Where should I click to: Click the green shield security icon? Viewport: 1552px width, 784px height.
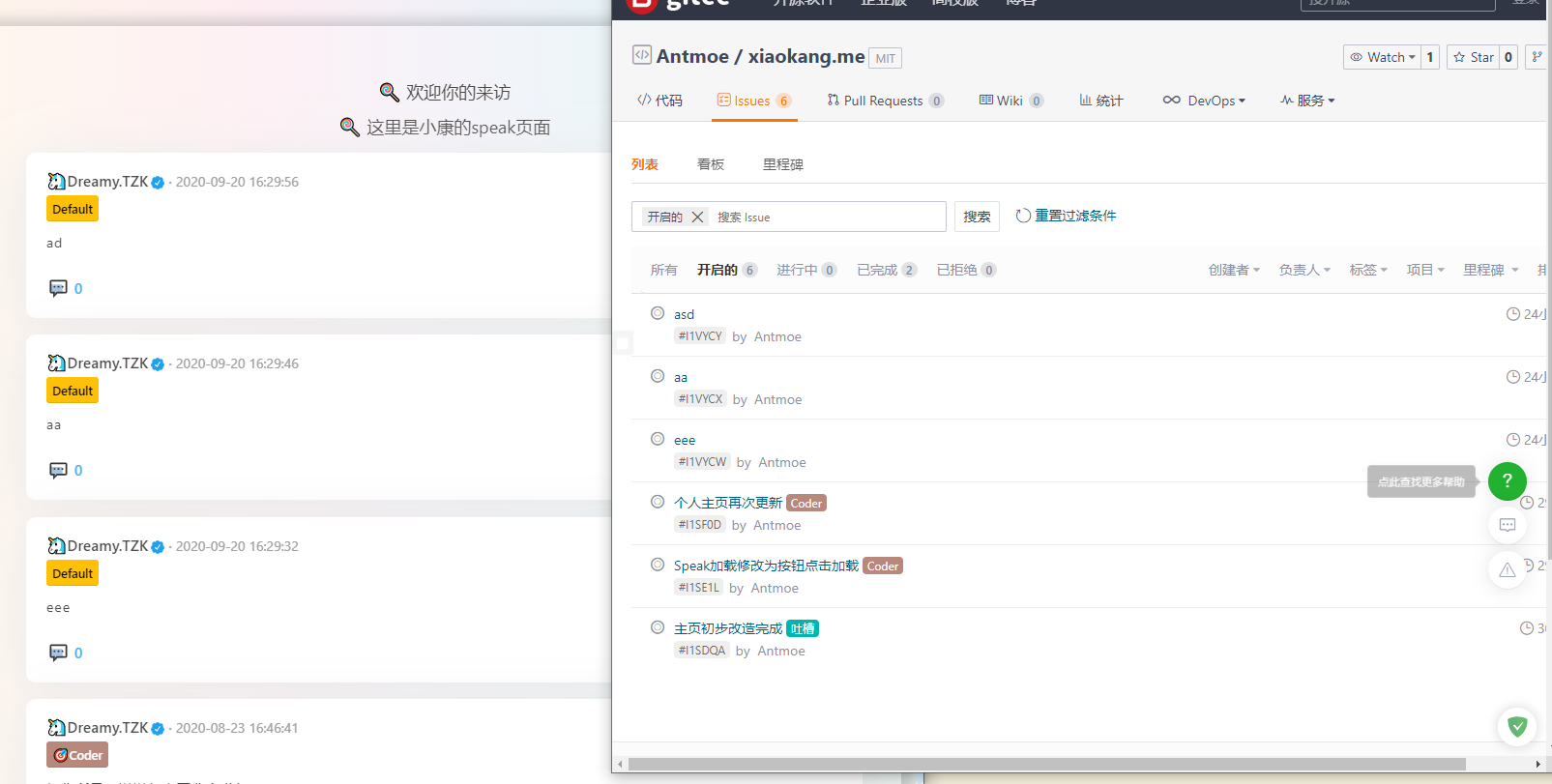pos(1517,727)
